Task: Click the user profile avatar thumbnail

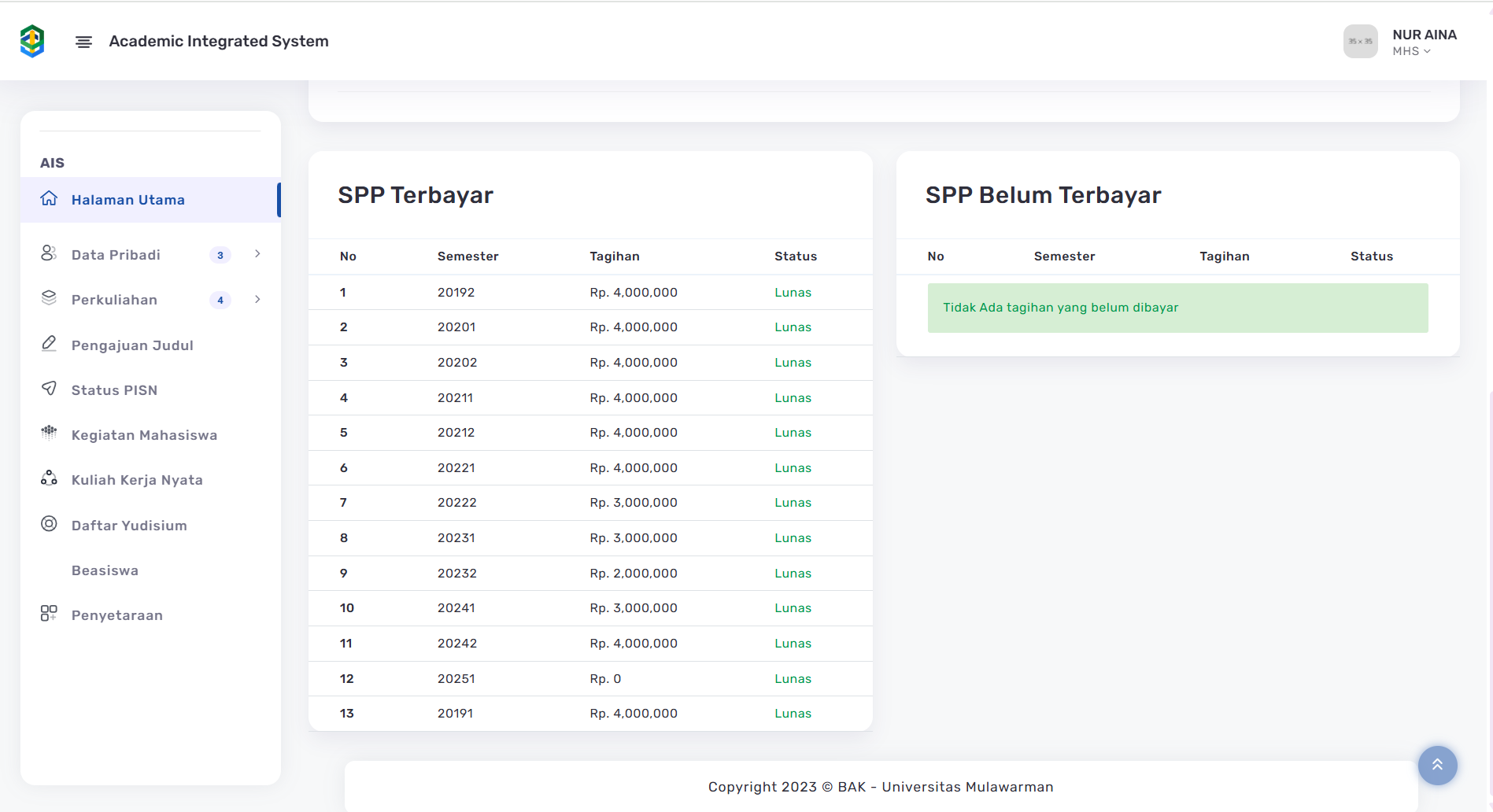Action: click(x=1360, y=42)
